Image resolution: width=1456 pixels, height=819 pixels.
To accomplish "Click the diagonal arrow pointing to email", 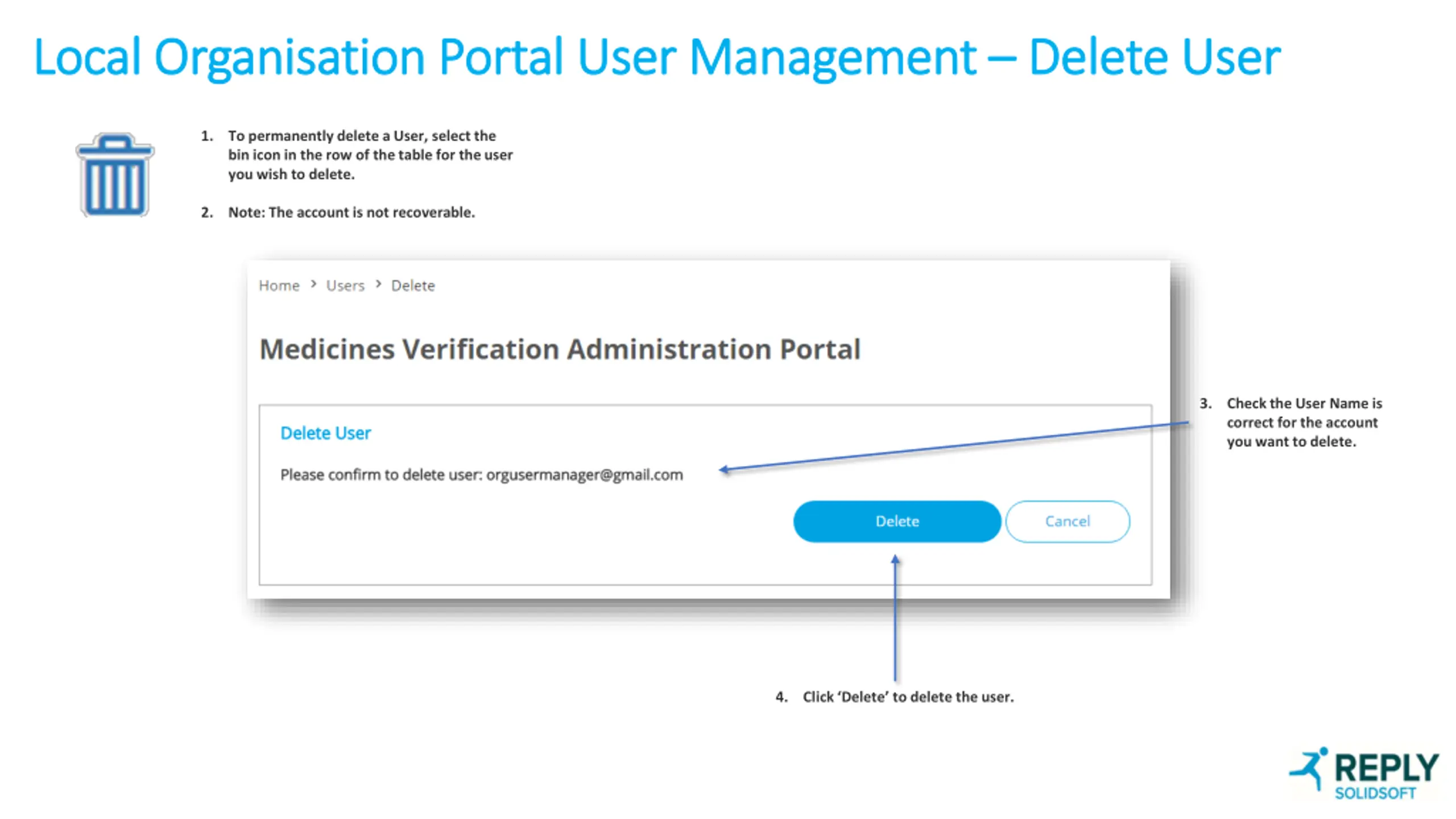I will pos(953,445).
